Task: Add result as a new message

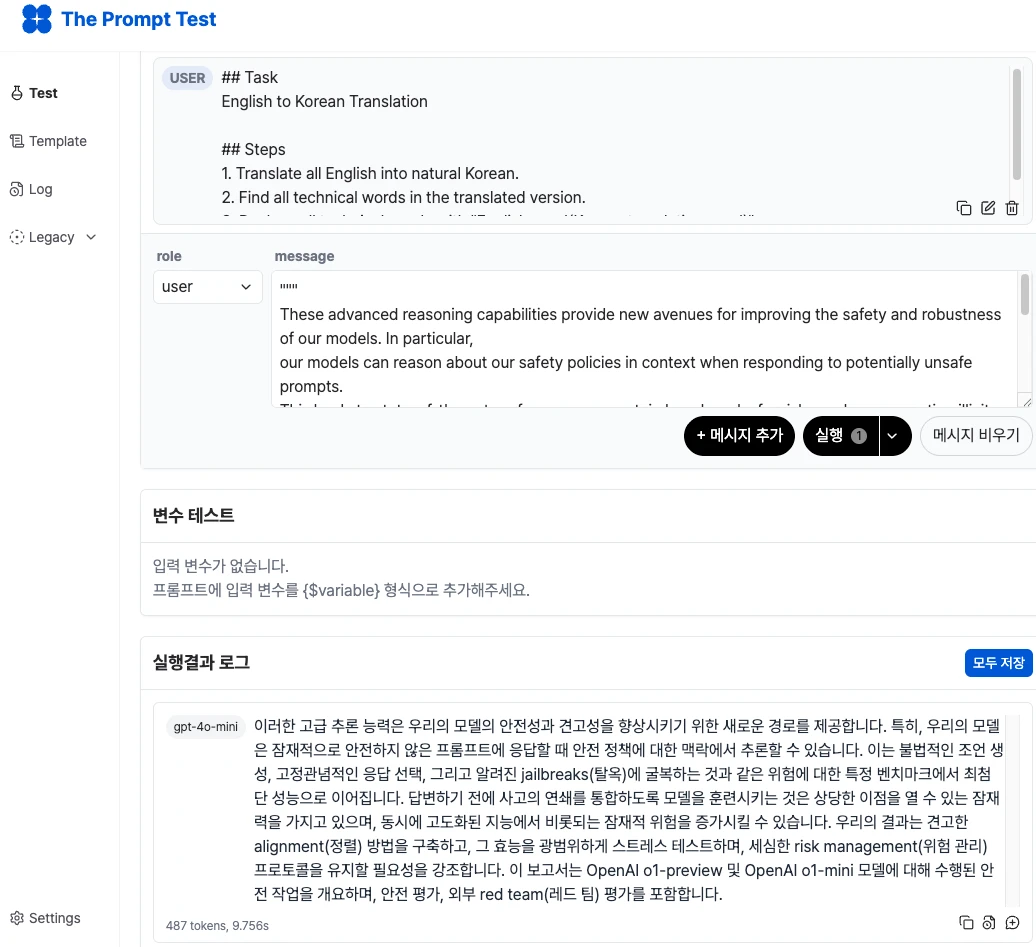Action: (x=1012, y=922)
